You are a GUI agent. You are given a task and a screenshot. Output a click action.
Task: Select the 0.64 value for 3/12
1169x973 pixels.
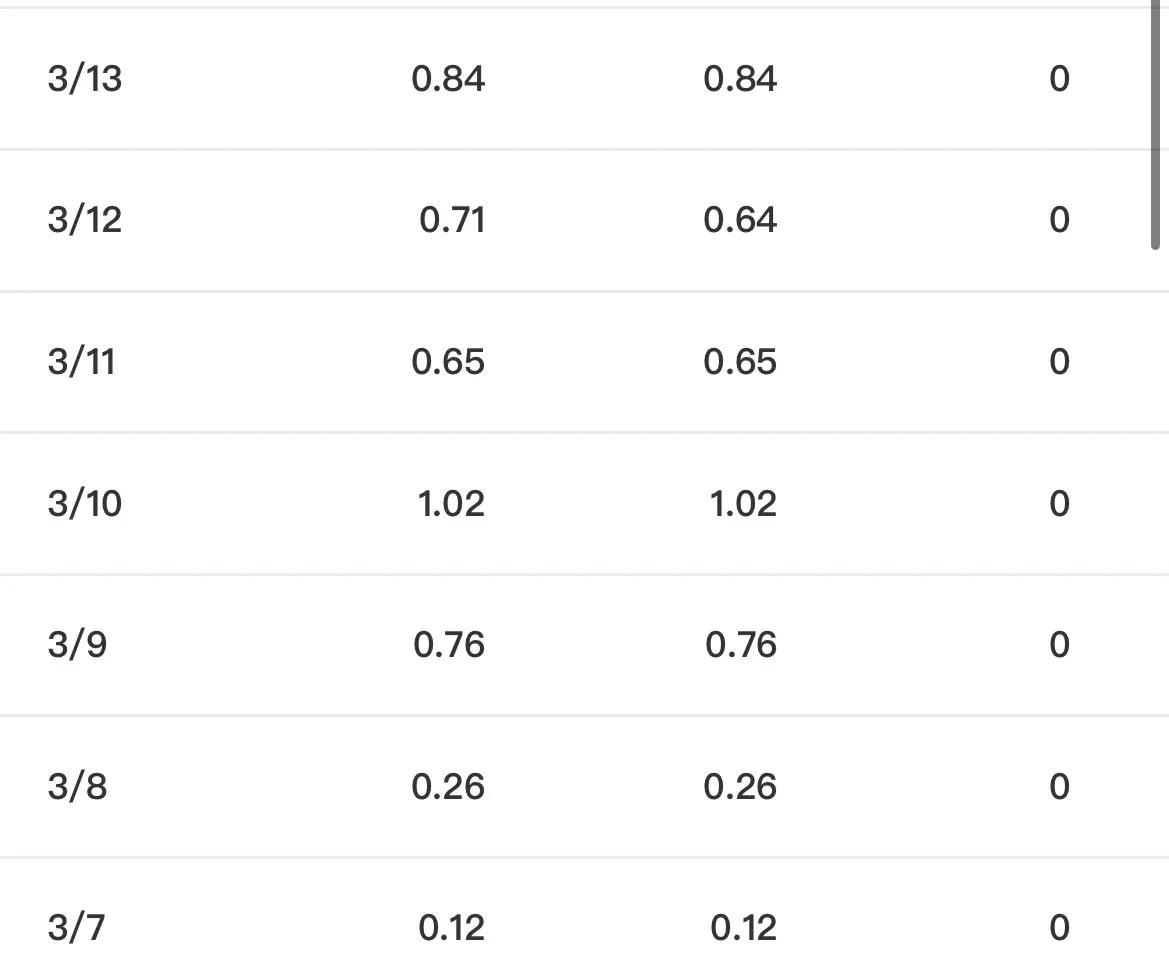740,220
